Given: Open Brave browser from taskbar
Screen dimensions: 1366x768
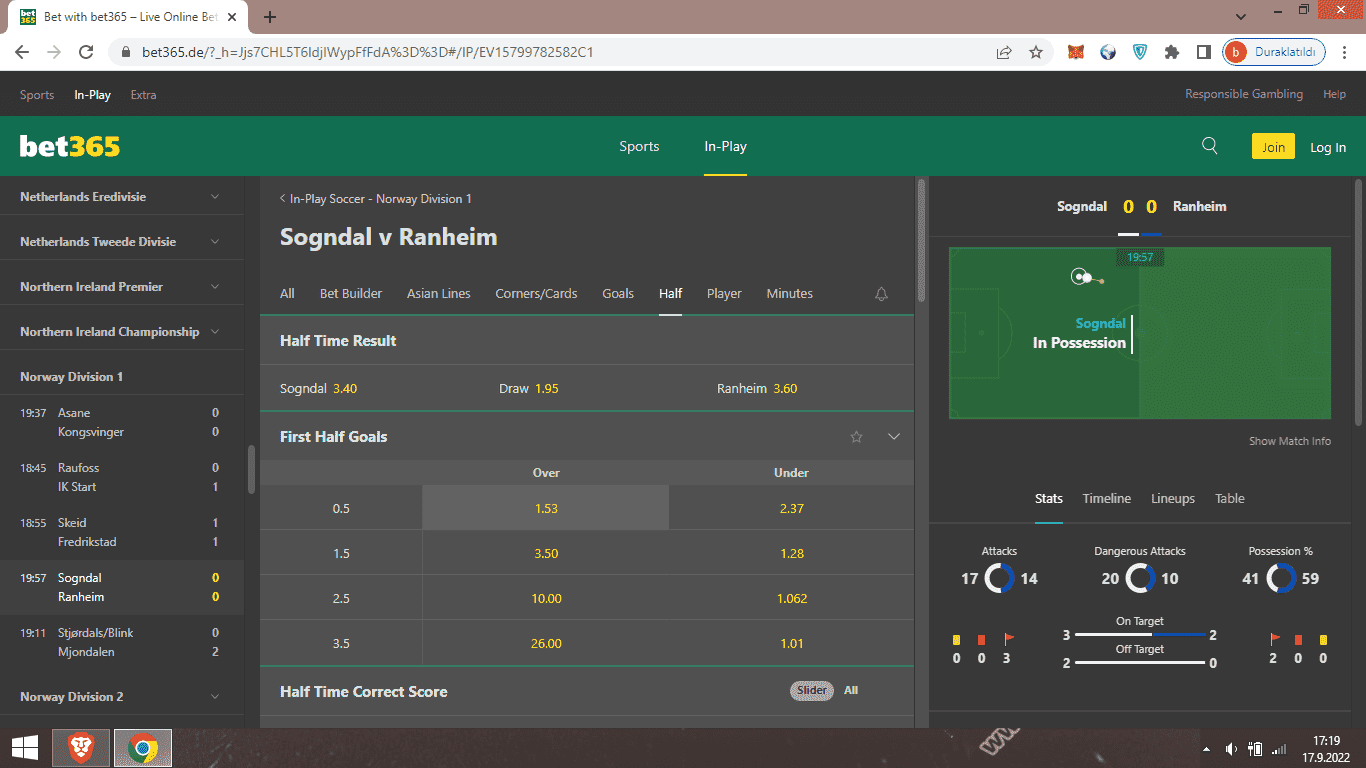Looking at the screenshot, I should coord(81,747).
